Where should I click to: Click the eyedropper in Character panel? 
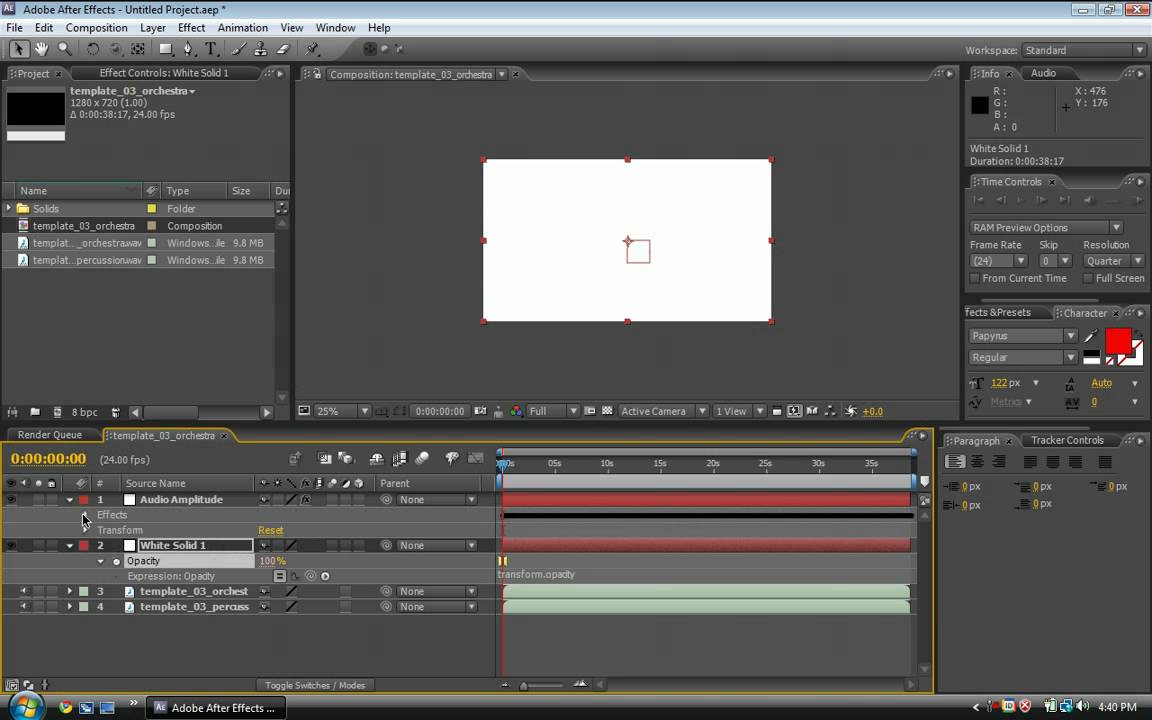pyautogui.click(x=1091, y=336)
